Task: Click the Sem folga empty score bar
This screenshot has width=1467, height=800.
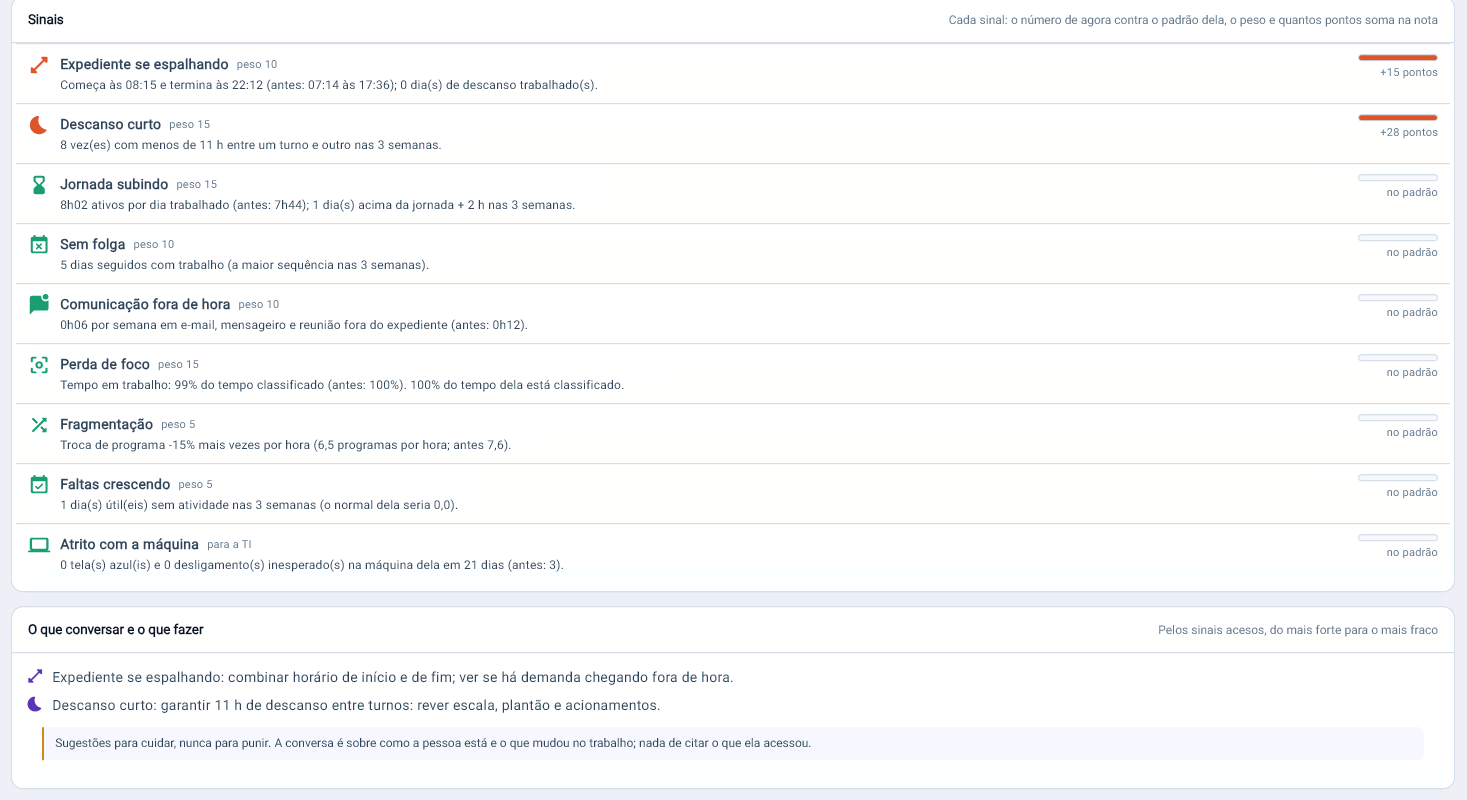Action: pyautogui.click(x=1397, y=238)
